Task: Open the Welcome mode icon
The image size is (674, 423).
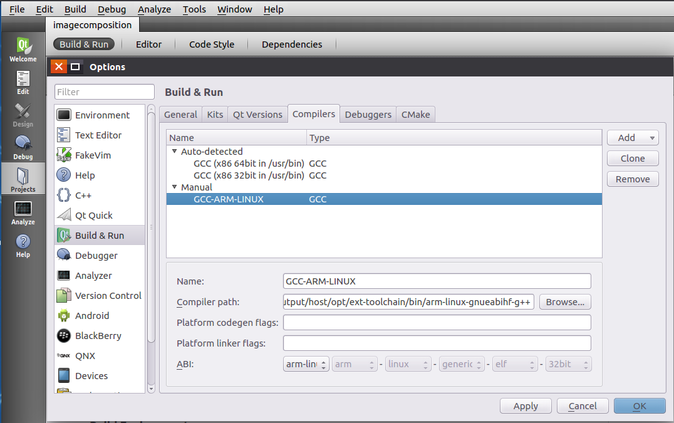Action: (22, 48)
